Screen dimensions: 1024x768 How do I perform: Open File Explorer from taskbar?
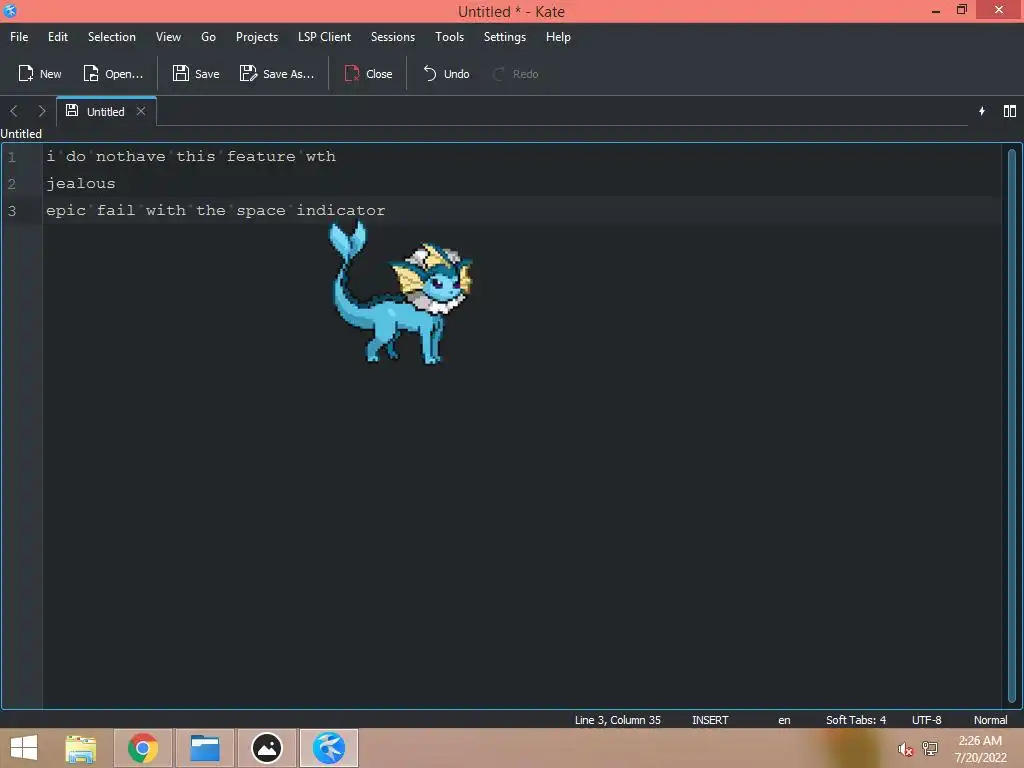point(81,748)
